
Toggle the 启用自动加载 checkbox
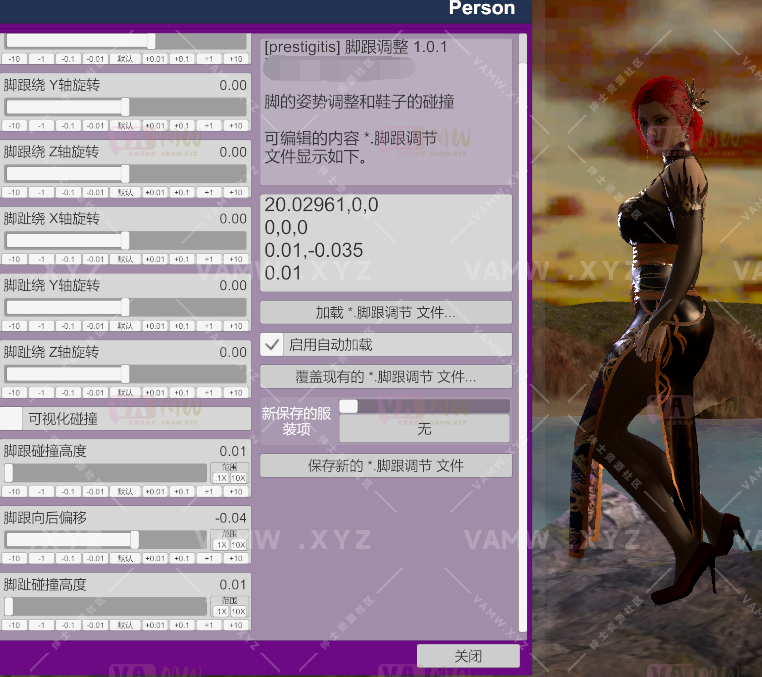pos(271,345)
